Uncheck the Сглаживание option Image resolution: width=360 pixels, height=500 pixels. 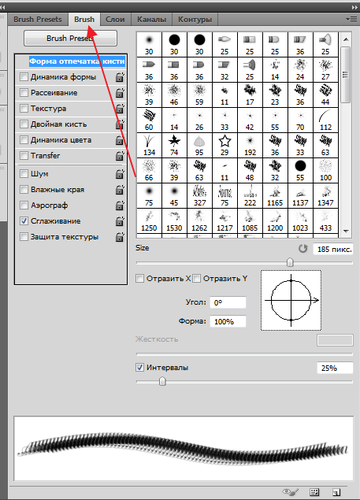click(x=24, y=221)
